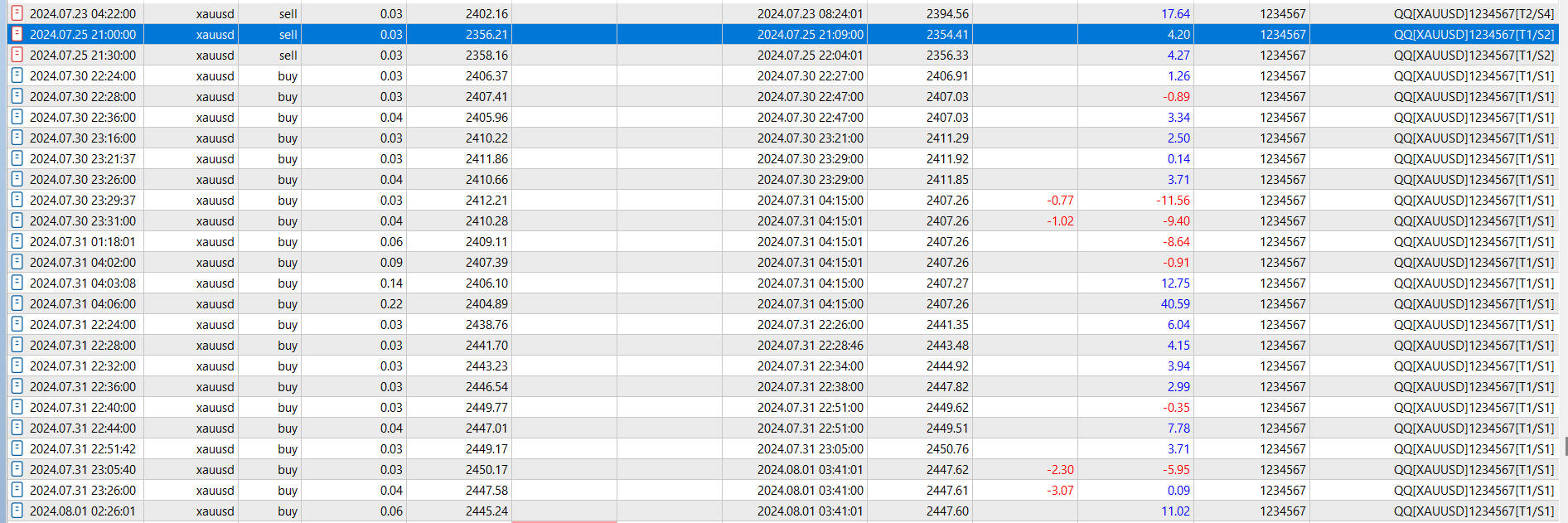
Task: Click the order icon for 2024.07.30 23:31:00
Action: (17, 220)
